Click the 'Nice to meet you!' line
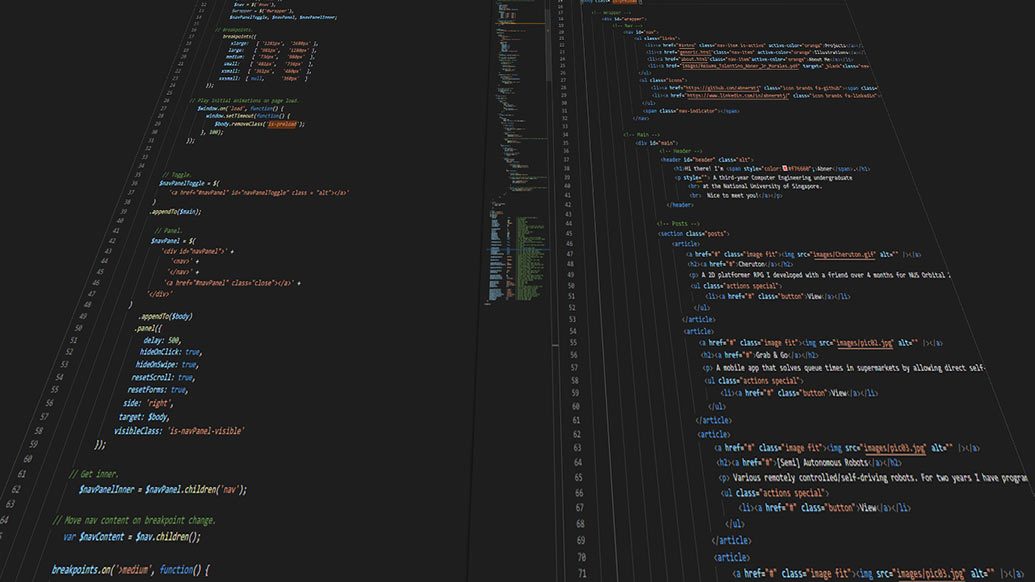The width and height of the screenshot is (1035, 582). click(736, 195)
